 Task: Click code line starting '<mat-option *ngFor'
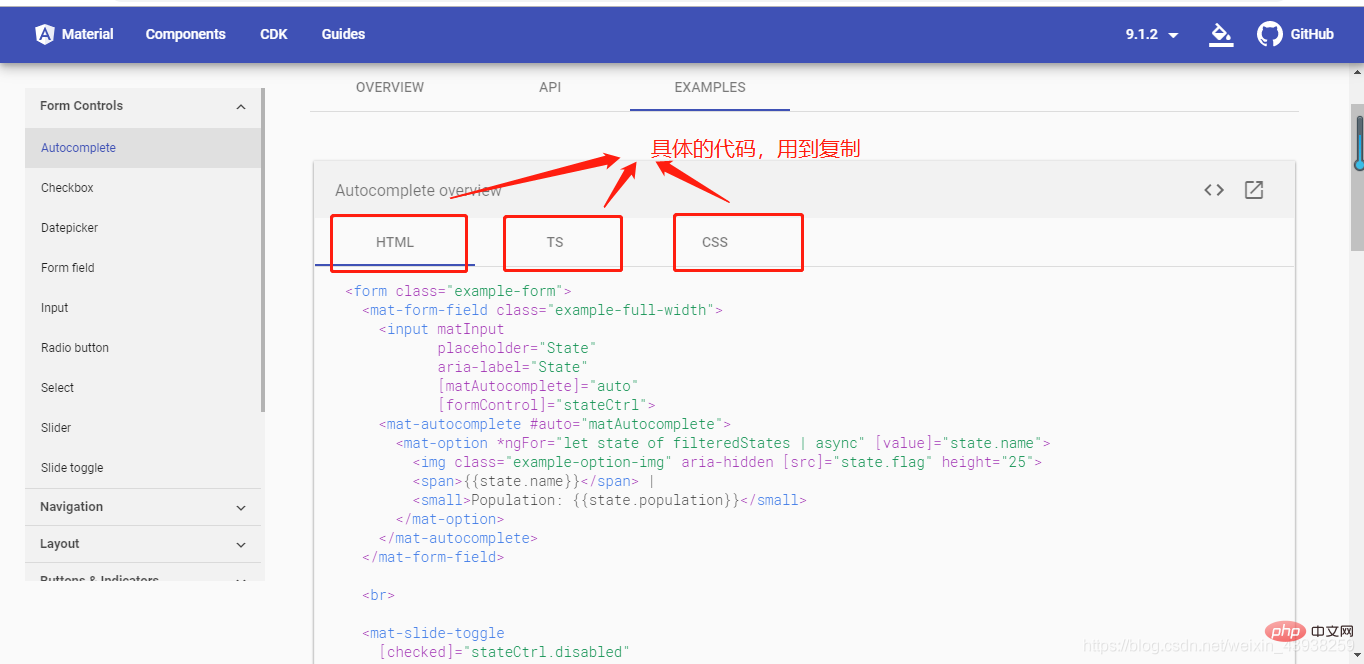coord(723,443)
